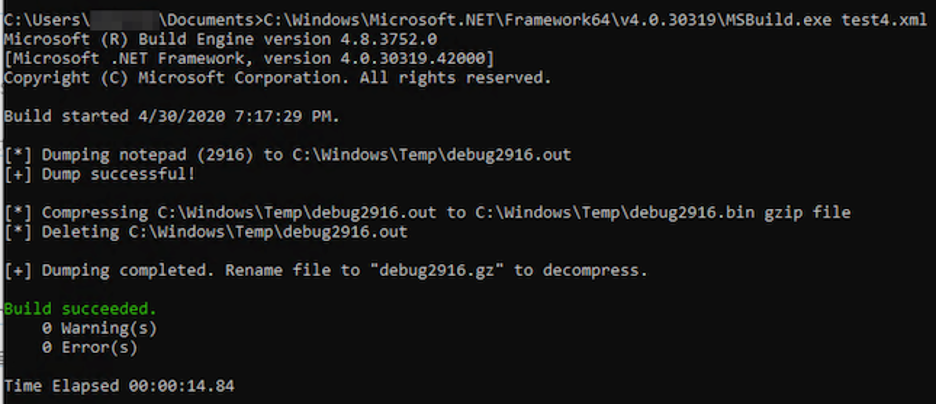Viewport: 936px width, 404px height.
Task: Click the Dumping completed message
Action: point(326,270)
